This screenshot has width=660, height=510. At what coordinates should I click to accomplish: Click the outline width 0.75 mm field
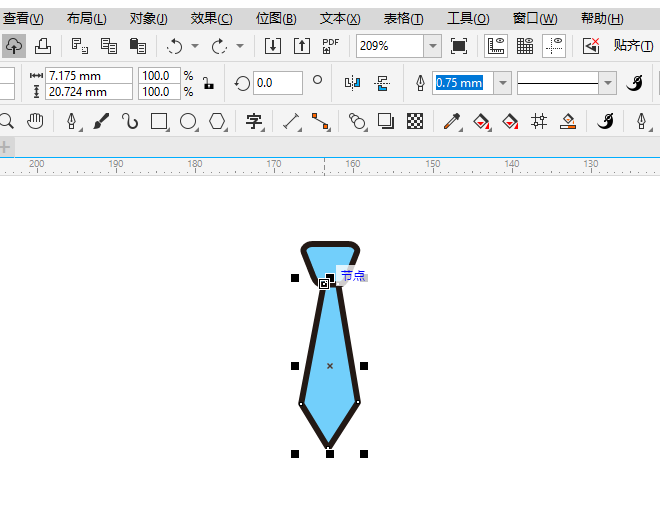point(463,83)
